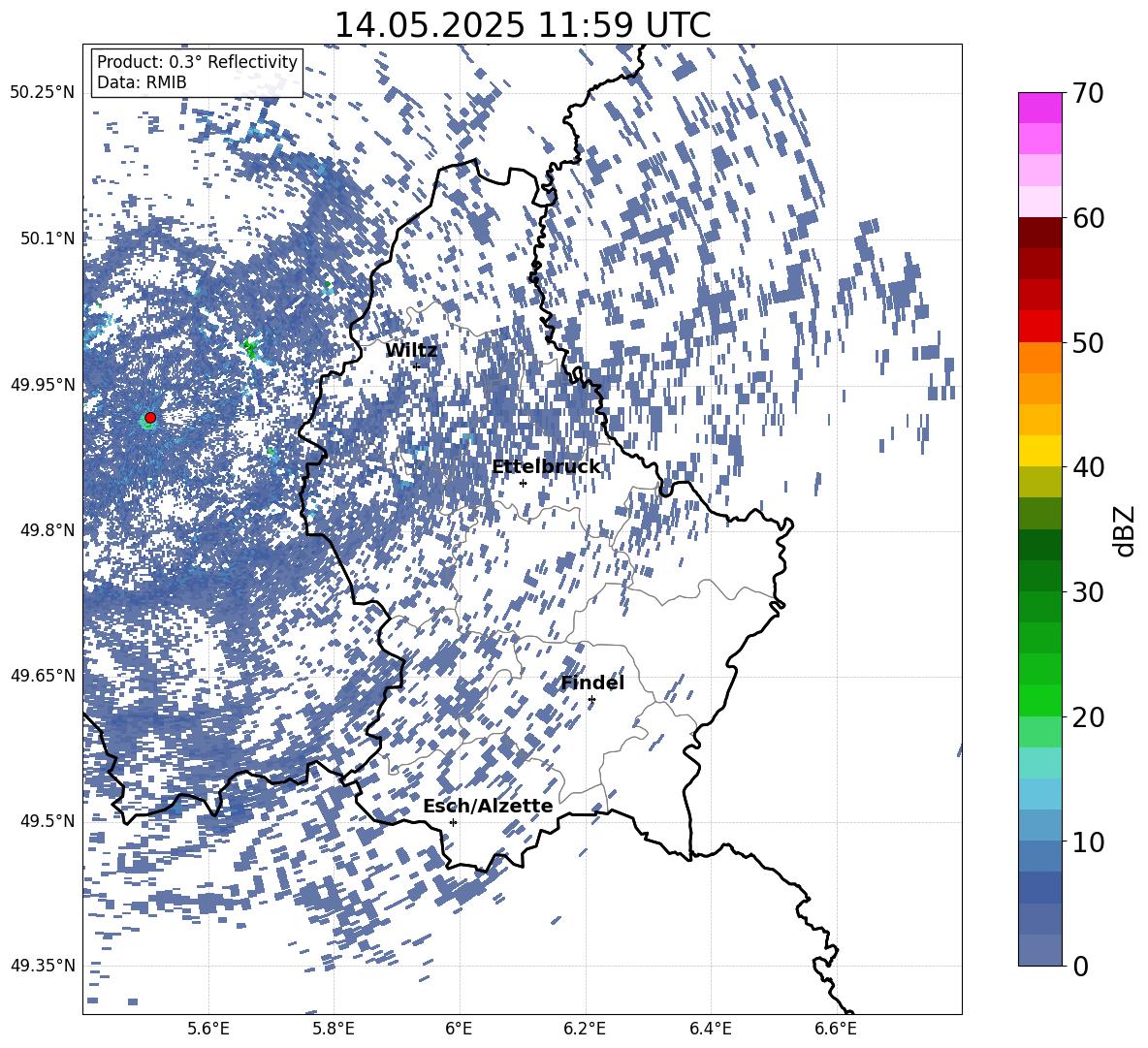Click the 40 colorbar tick label
The height and width of the screenshot is (1048, 1148).
(1089, 467)
